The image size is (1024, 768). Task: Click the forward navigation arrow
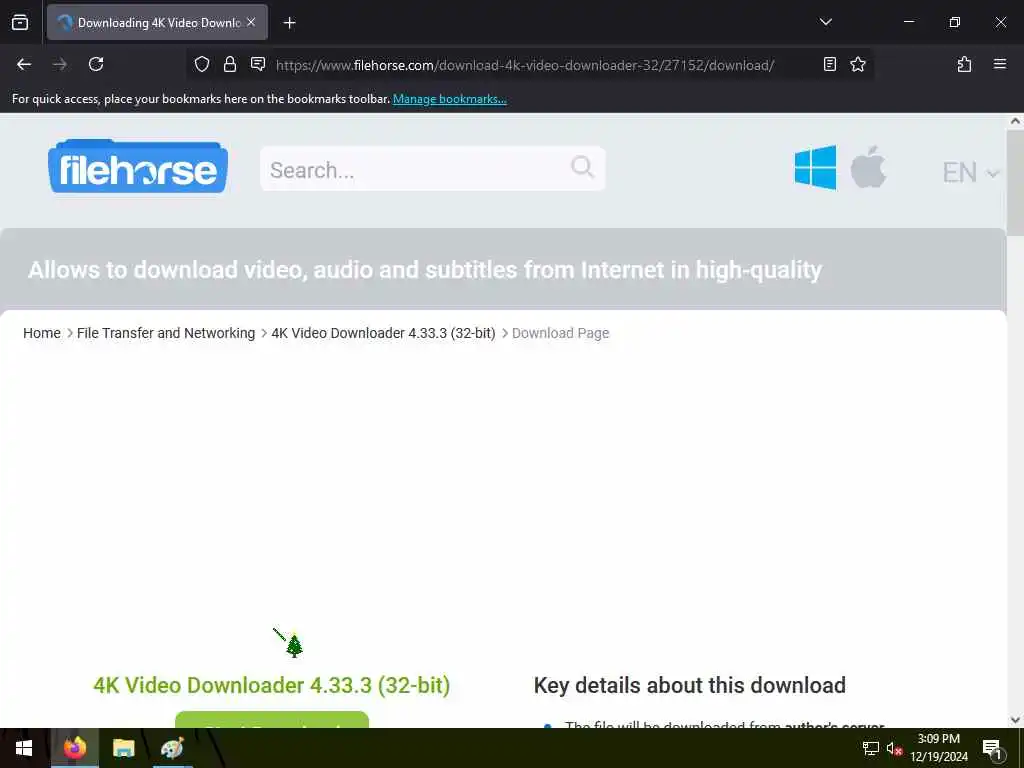pos(60,64)
